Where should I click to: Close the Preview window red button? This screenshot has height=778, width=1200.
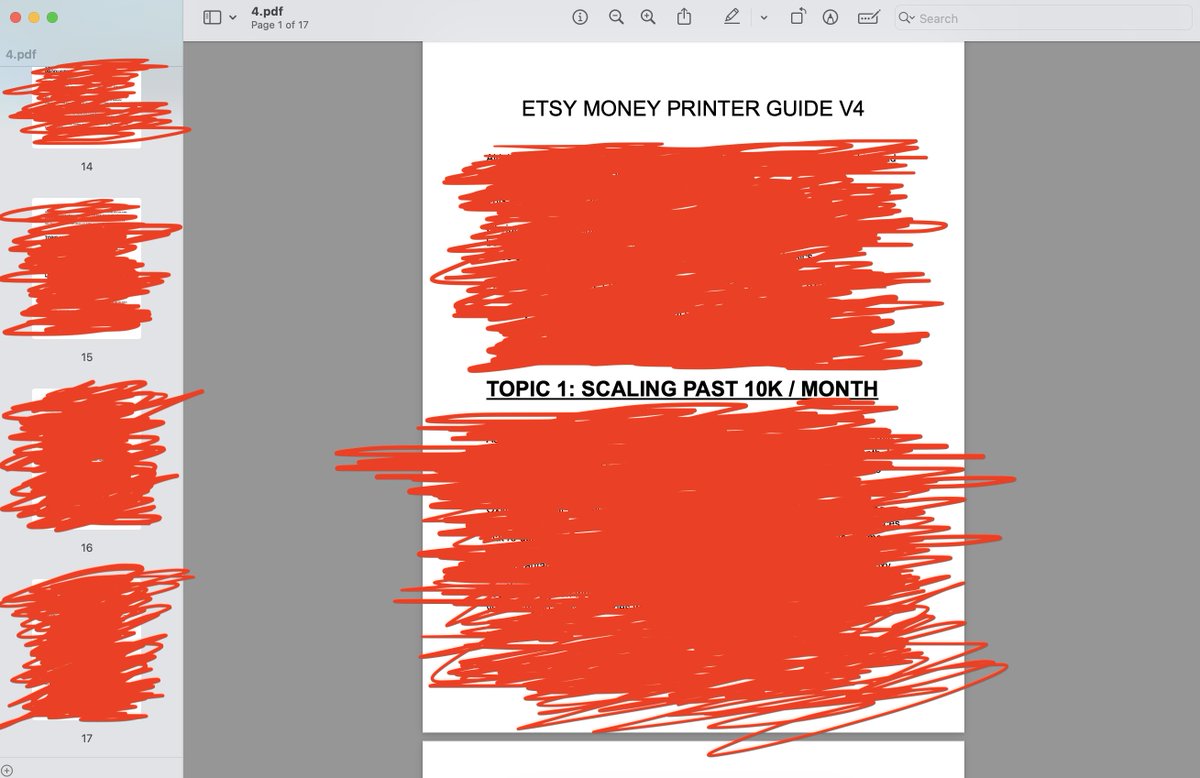coord(15,18)
